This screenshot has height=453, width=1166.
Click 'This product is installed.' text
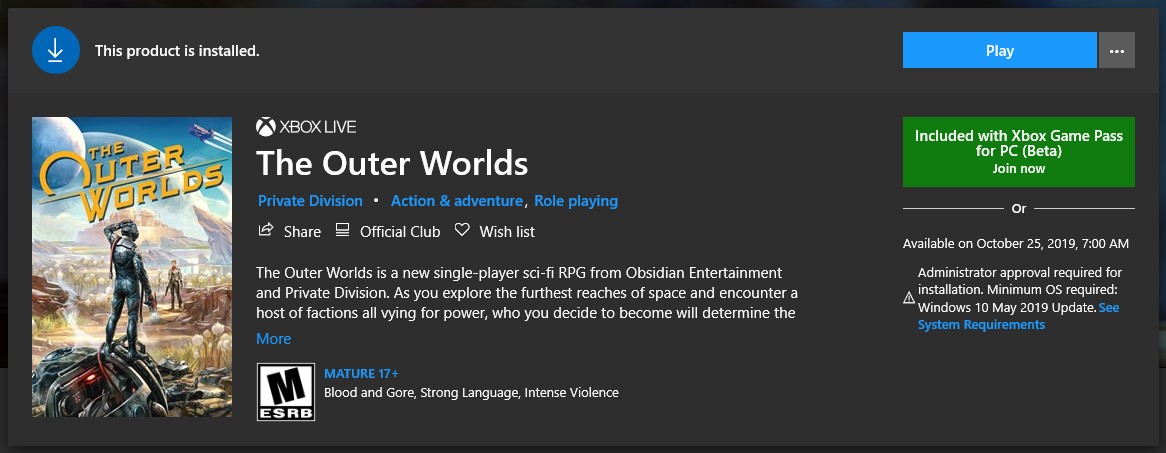[177, 51]
